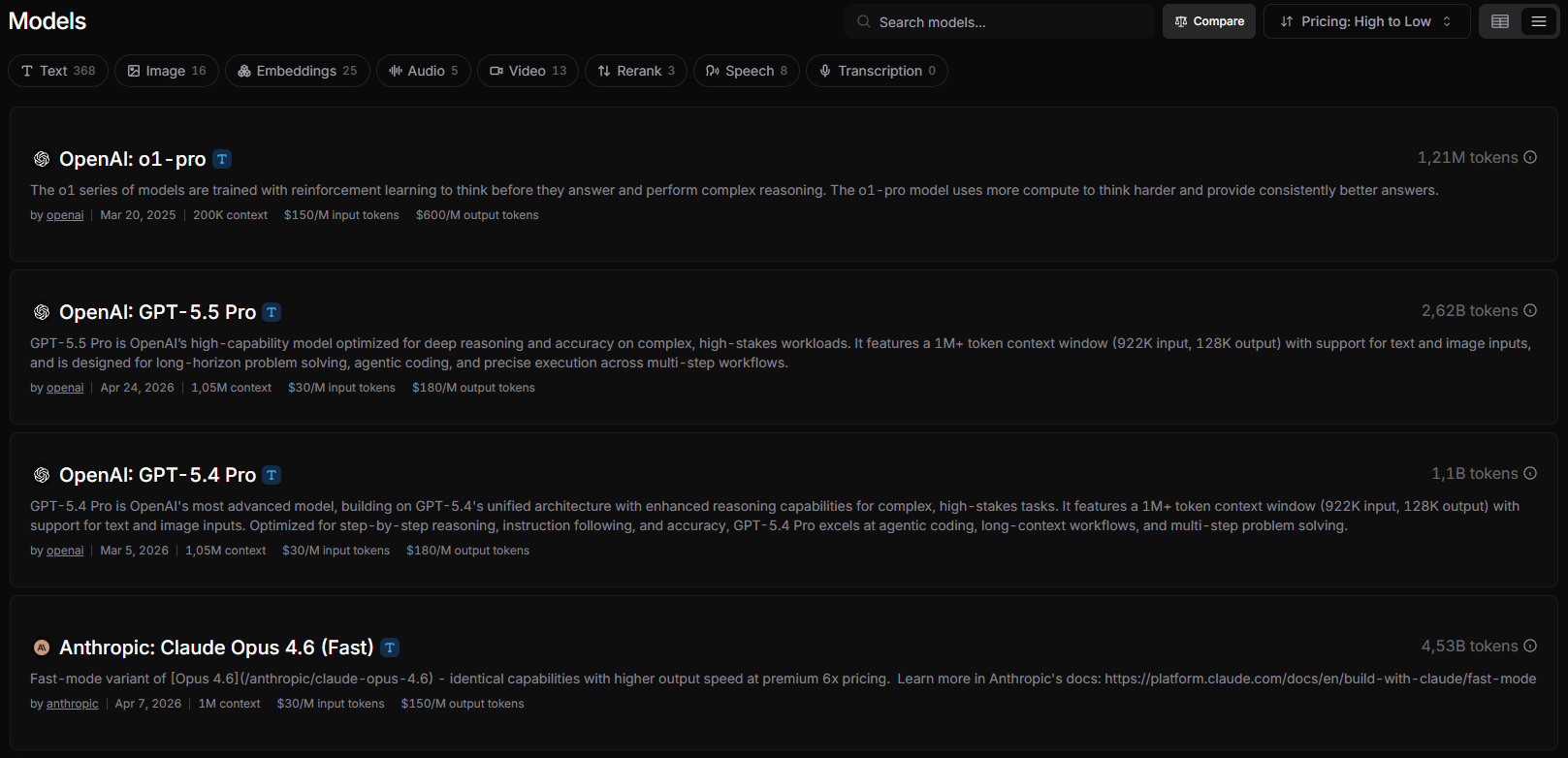This screenshot has height=758, width=1568.
Task: Click the text modality badge next to GPT-5.4 Pro
Action: pyautogui.click(x=272, y=475)
